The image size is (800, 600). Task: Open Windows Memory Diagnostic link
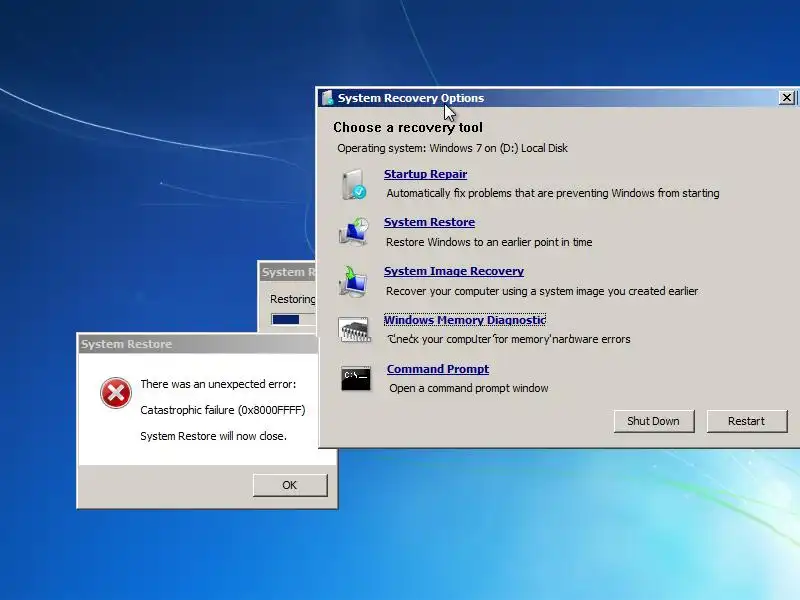pyautogui.click(x=464, y=320)
